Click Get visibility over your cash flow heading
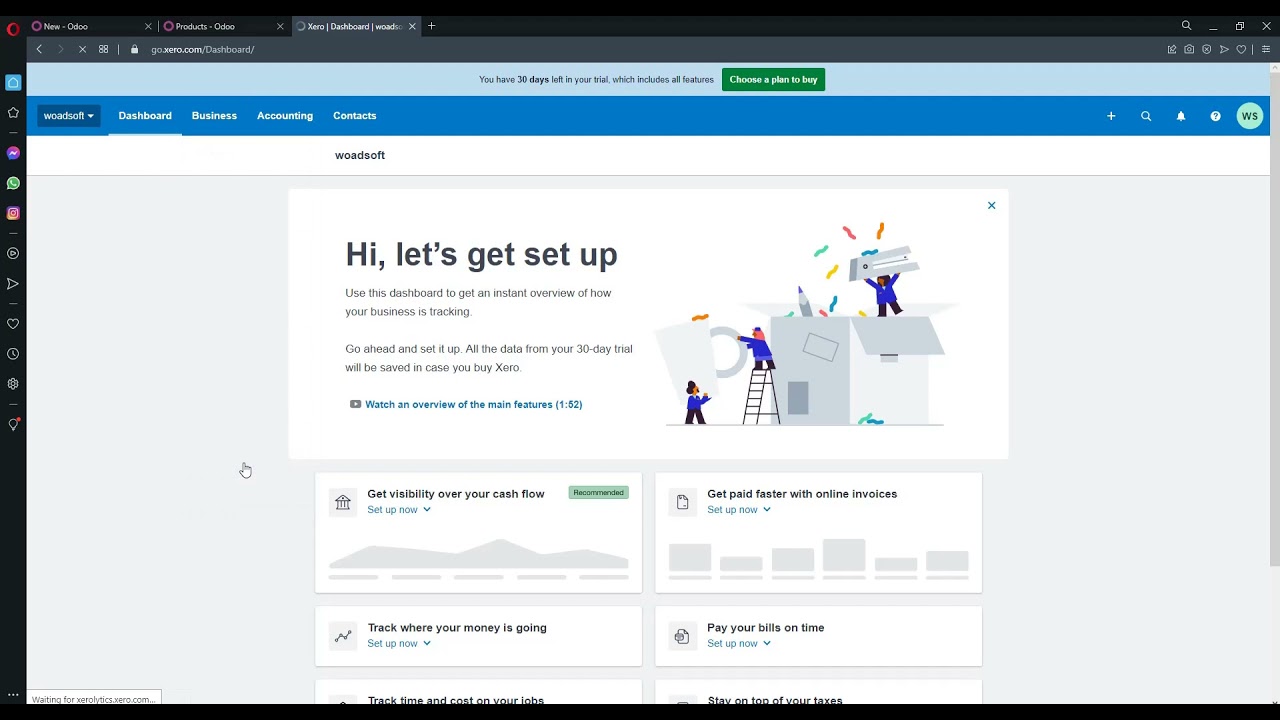Image resolution: width=1280 pixels, height=720 pixels. 456,494
